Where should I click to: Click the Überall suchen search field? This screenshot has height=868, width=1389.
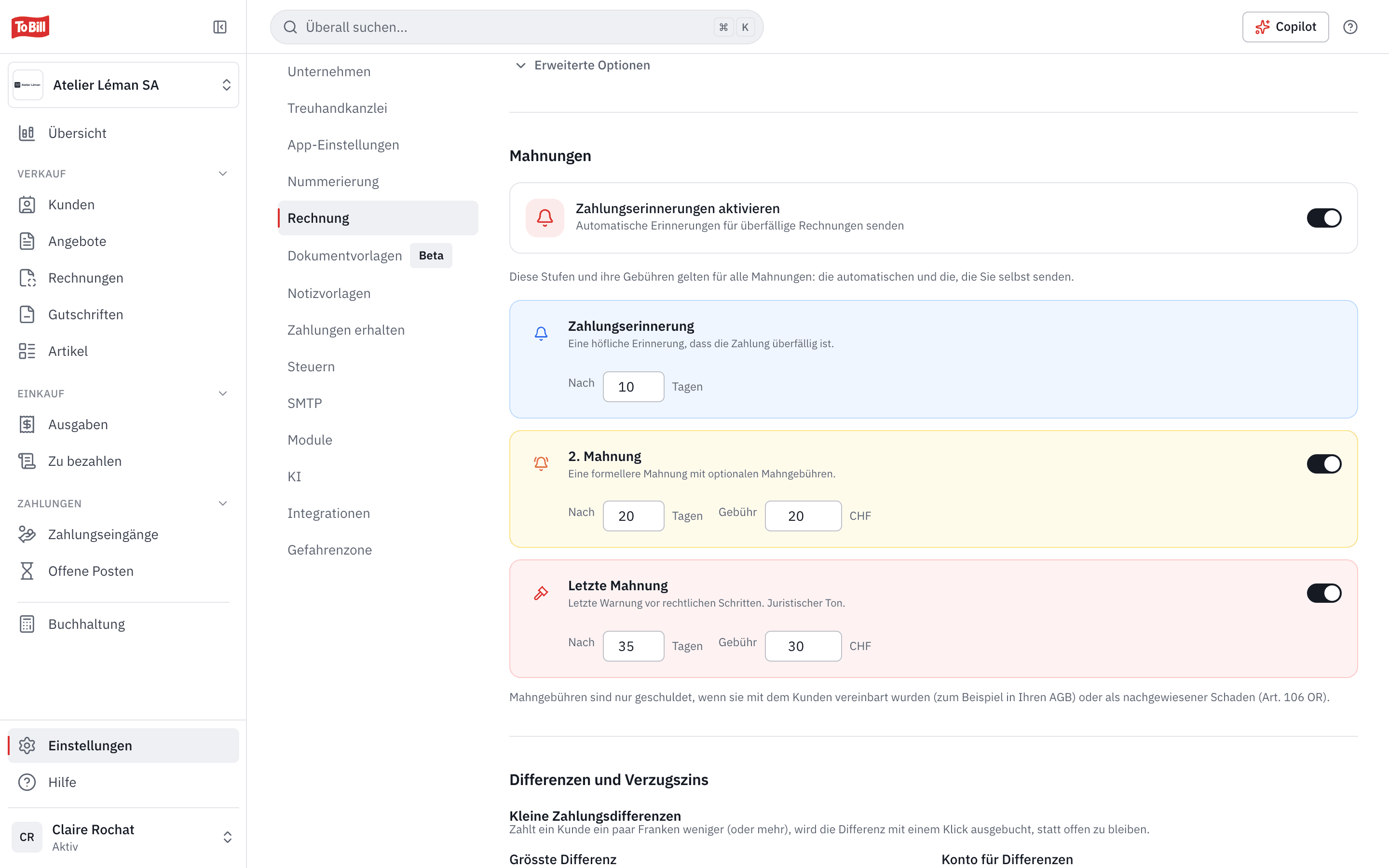517,27
